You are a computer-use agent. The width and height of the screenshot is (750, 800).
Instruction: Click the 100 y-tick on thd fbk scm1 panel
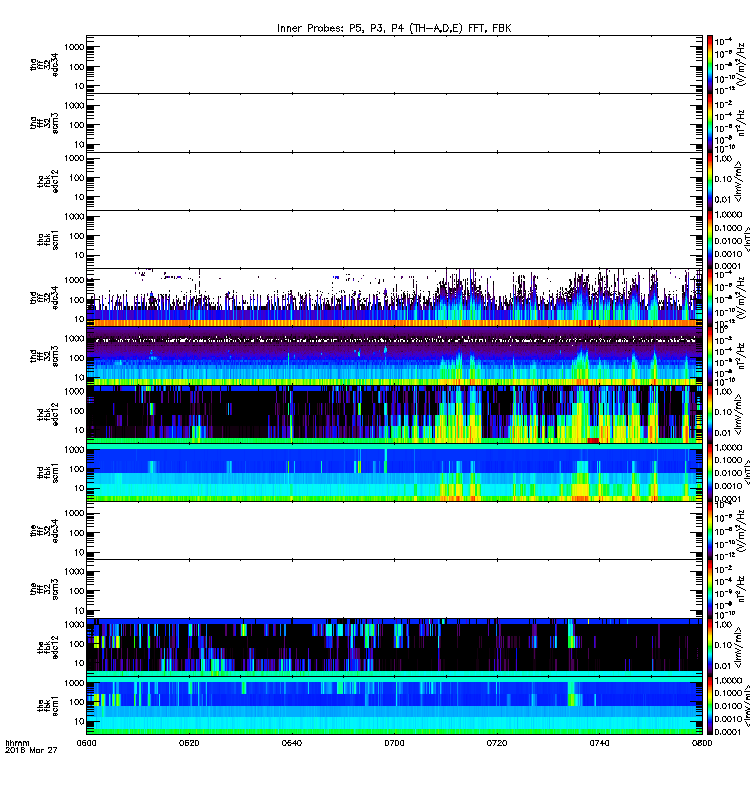pos(77,469)
